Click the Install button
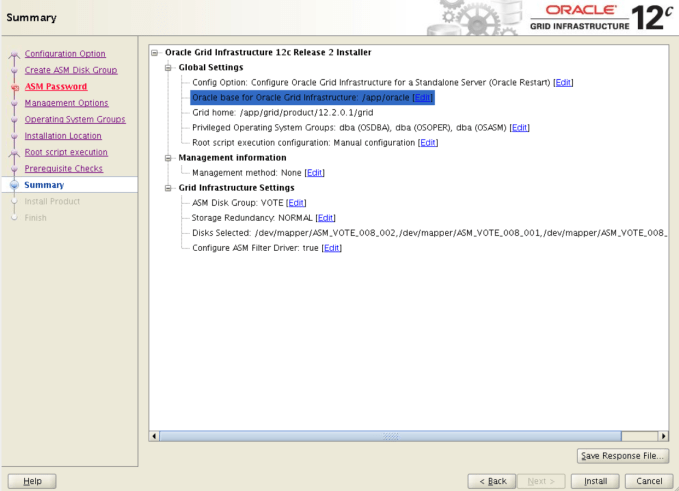Screen dimensions: 679x491 click(x=595, y=481)
